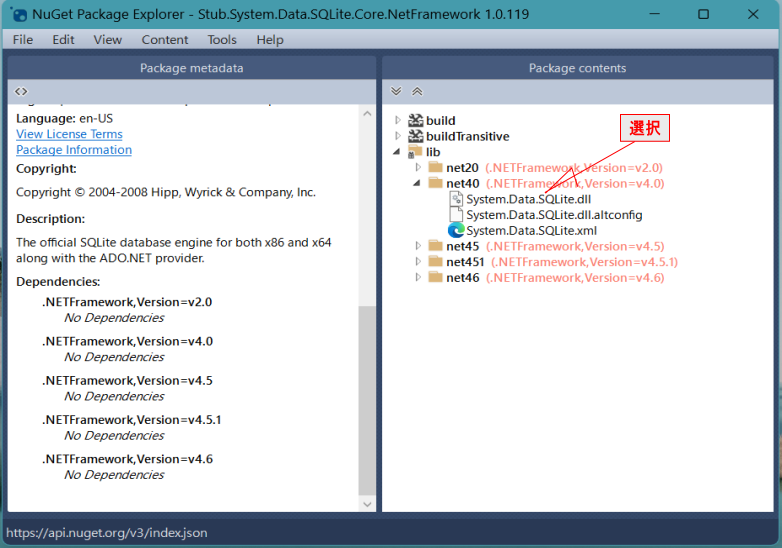Click the System.Data.SQLite.dll file icon

click(456, 199)
